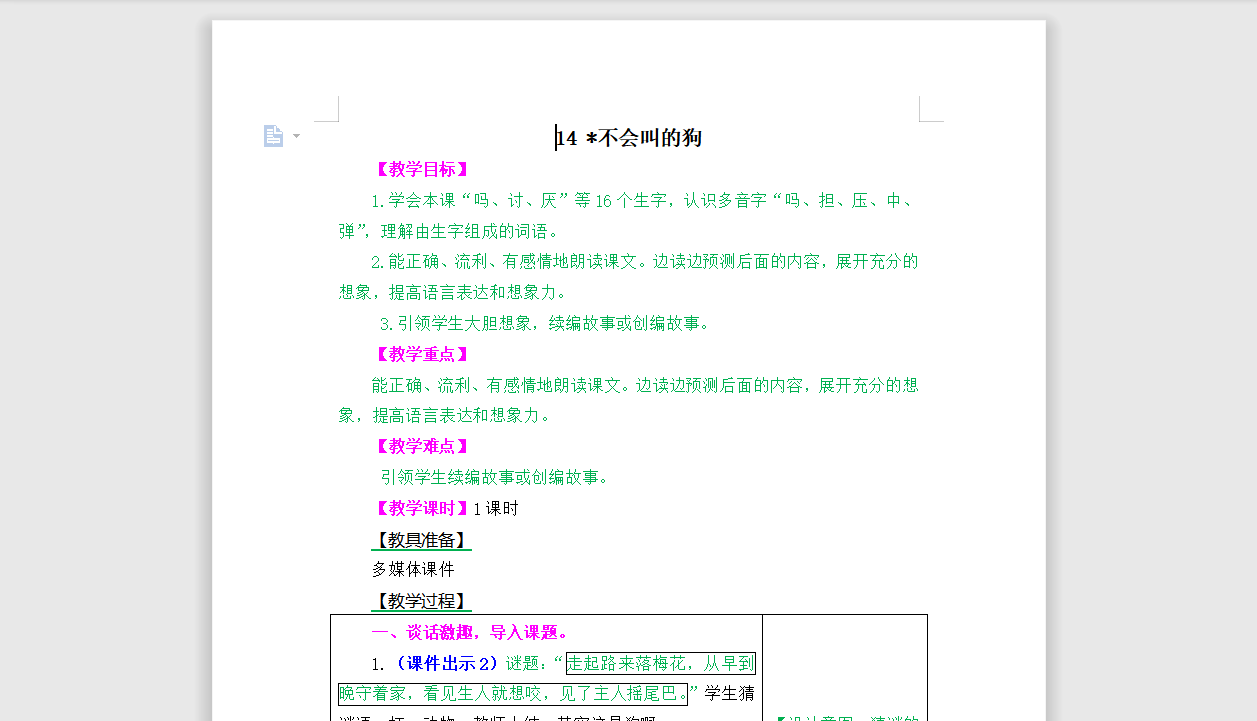The width and height of the screenshot is (1257, 721).
Task: Click the 【教学课时】 heading
Action: click(421, 508)
